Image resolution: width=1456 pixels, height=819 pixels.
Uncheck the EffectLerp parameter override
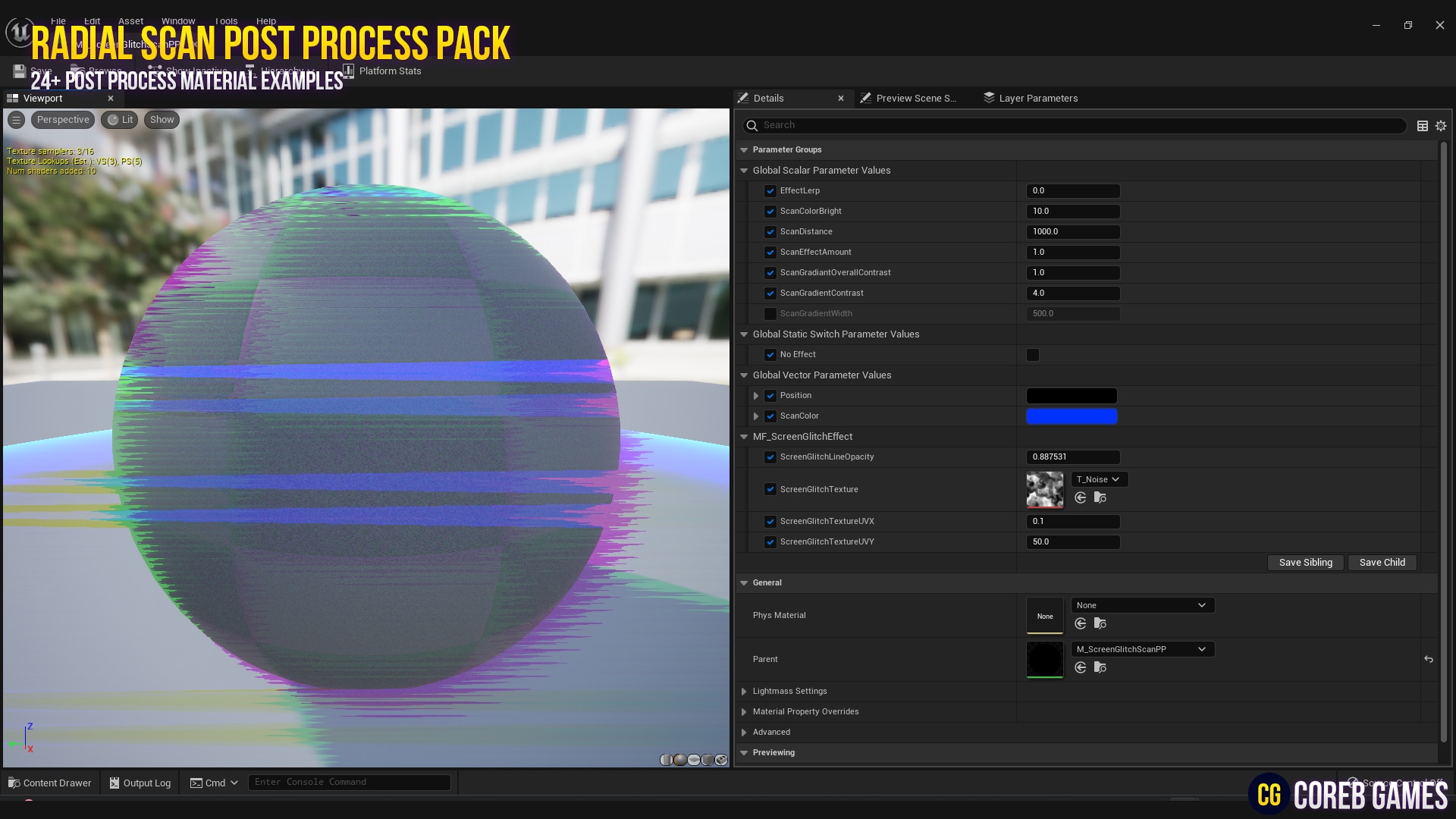pyautogui.click(x=770, y=191)
